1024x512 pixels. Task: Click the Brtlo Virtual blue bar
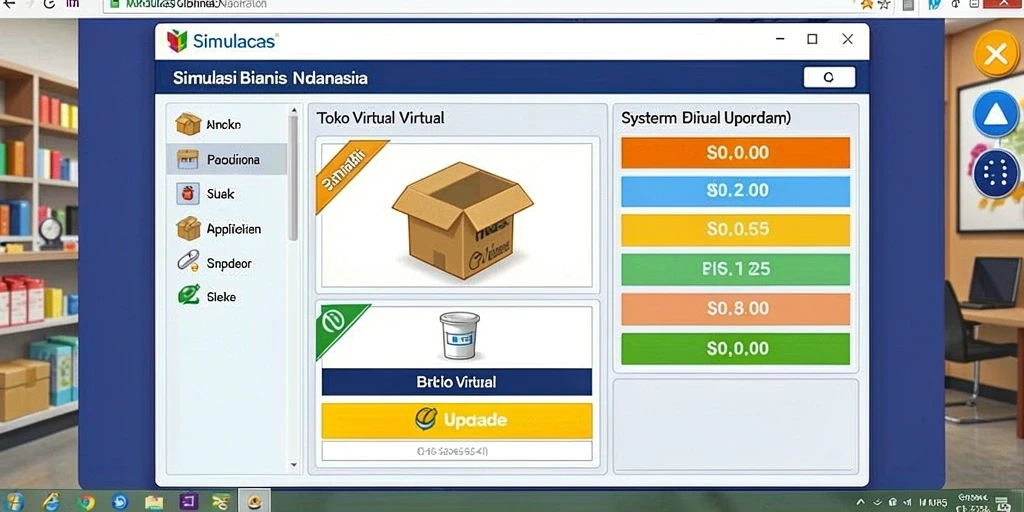(456, 382)
